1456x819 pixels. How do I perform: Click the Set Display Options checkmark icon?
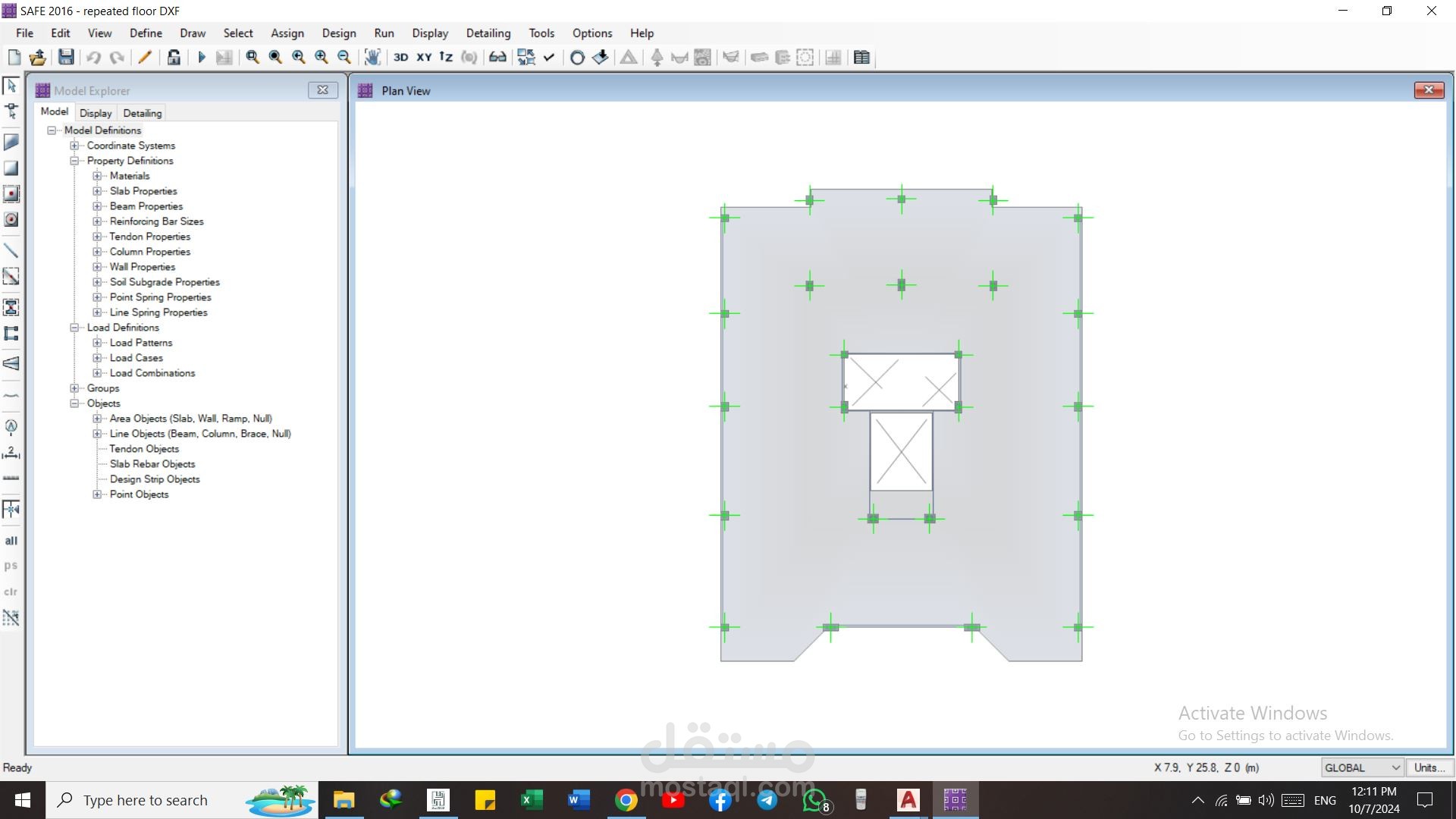[x=549, y=57]
